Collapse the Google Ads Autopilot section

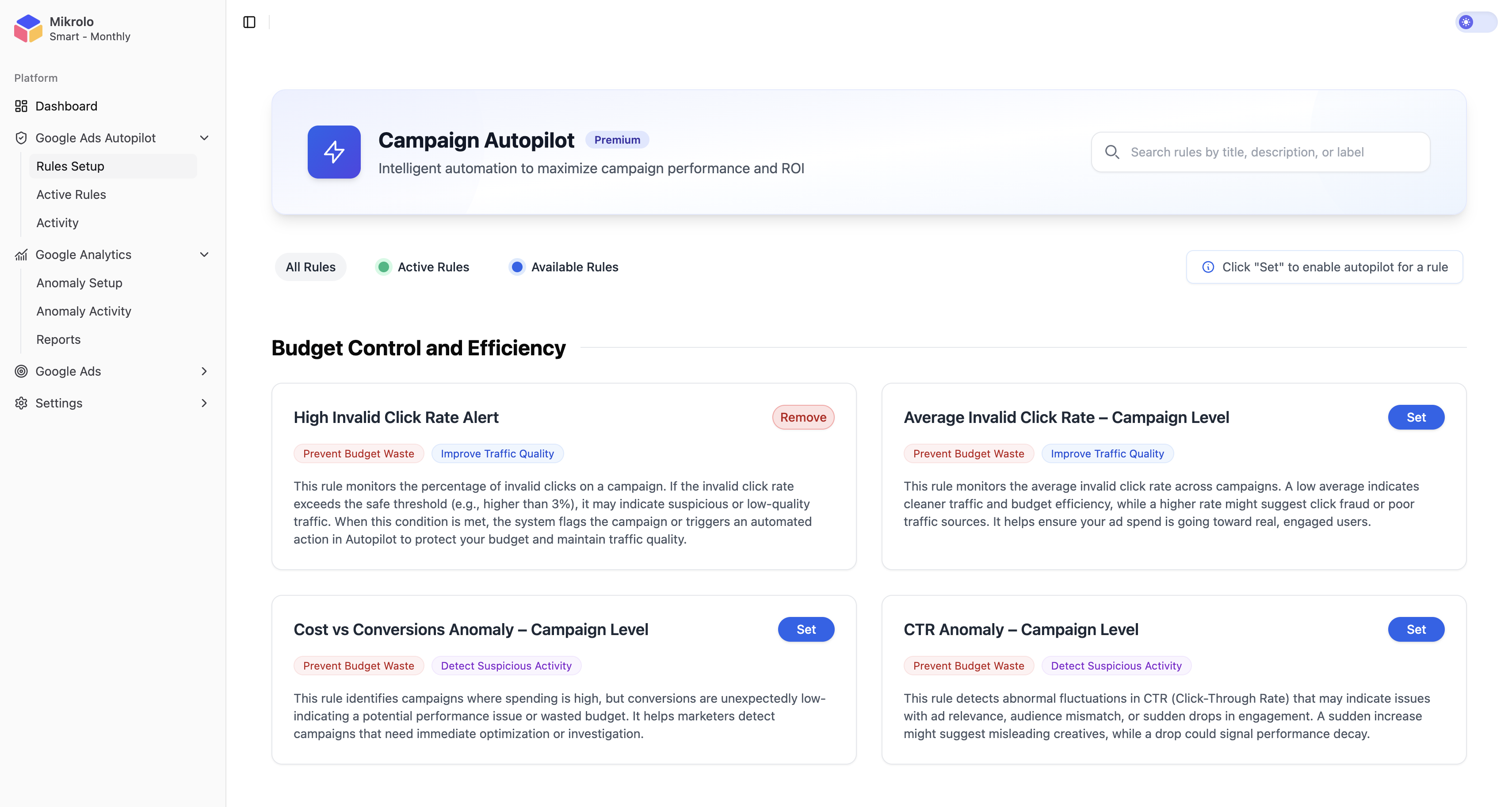204,138
